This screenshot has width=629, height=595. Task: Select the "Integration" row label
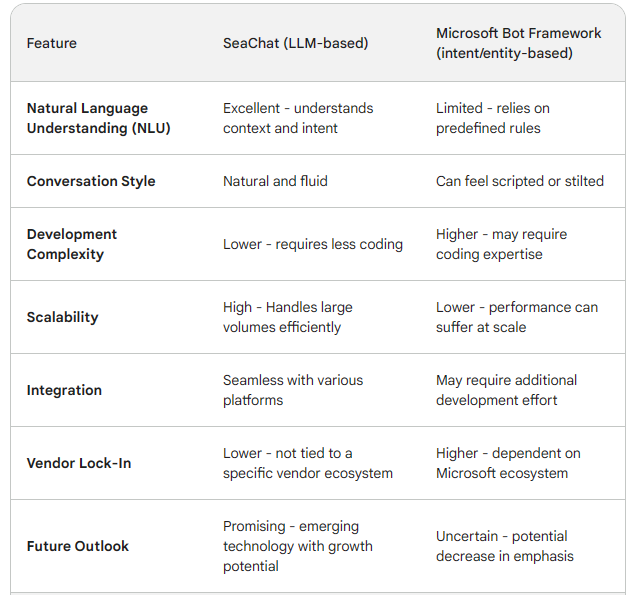pos(64,390)
